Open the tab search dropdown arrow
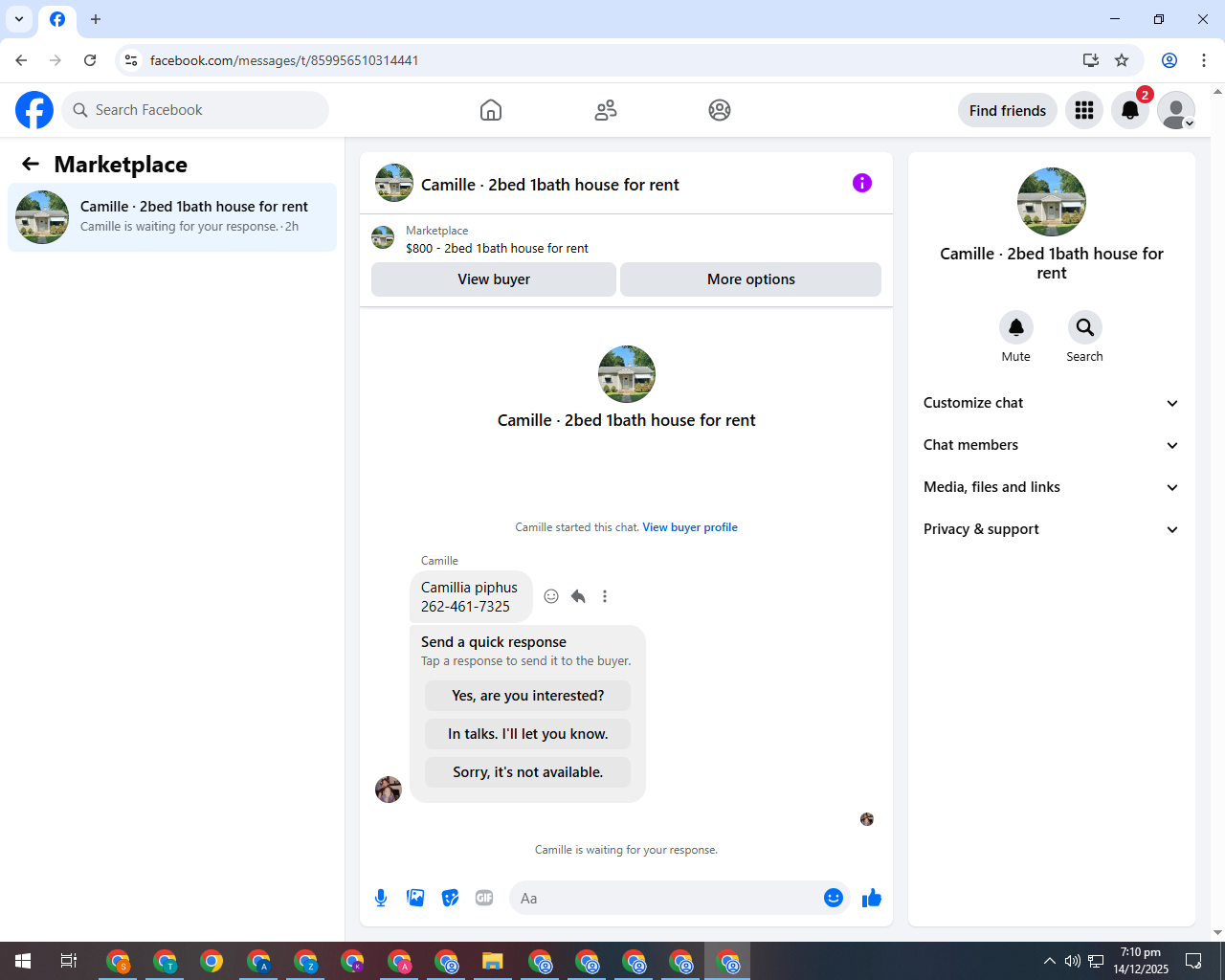Screen dimensions: 1225x980 click(x=19, y=19)
